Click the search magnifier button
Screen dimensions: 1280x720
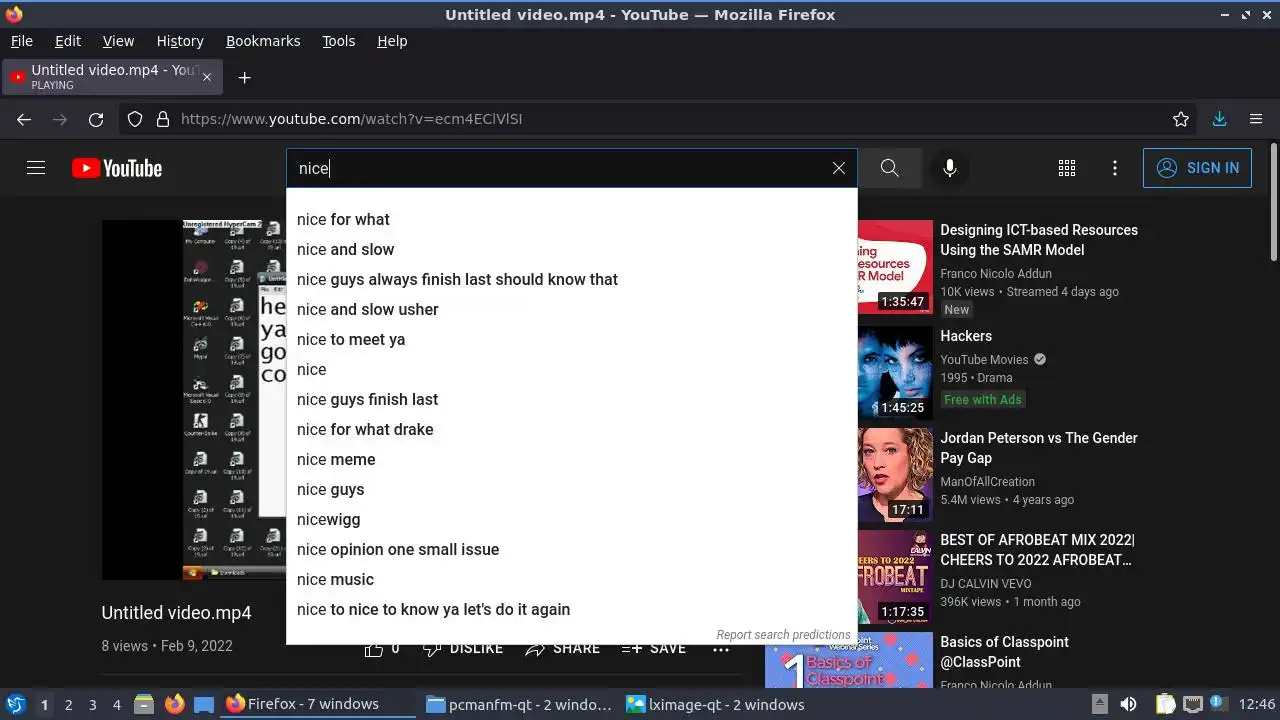pyautogui.click(x=890, y=168)
